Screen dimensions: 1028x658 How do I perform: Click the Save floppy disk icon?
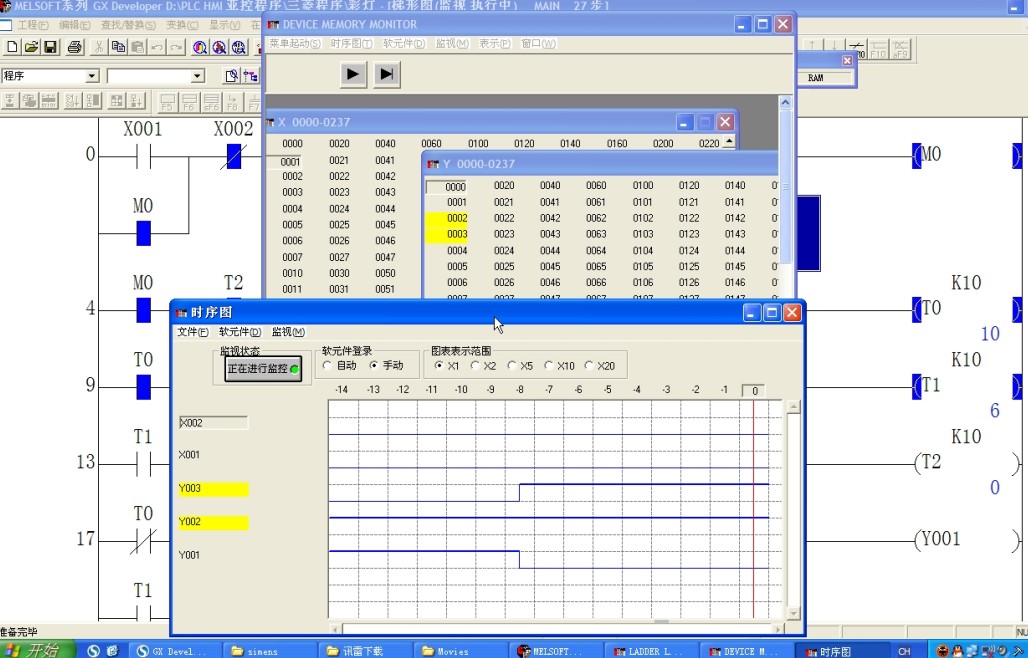[x=50, y=47]
